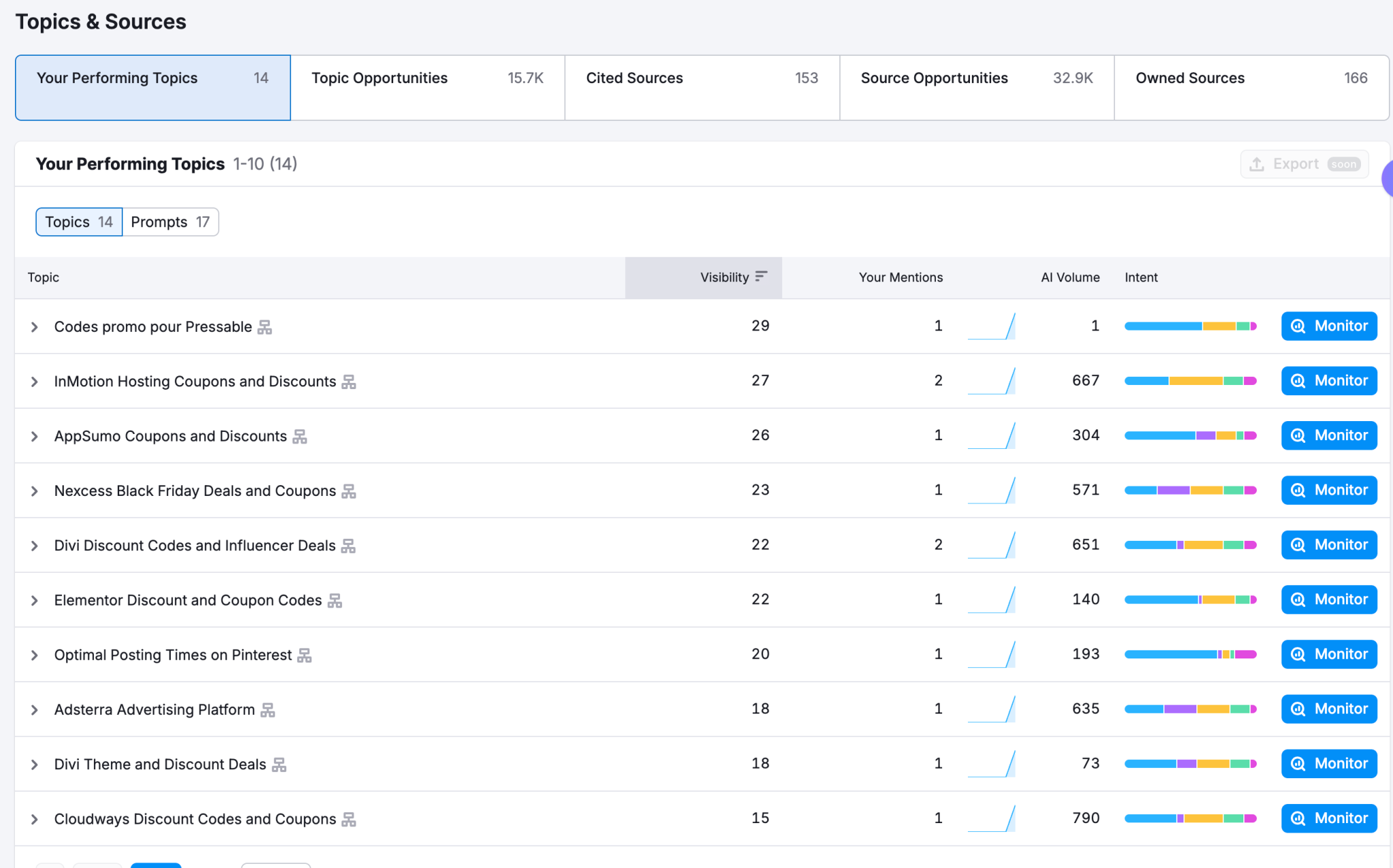Click the topic map icon next to AppSumo Coupons and Discounts
This screenshot has height=868, width=1393.
pos(300,436)
